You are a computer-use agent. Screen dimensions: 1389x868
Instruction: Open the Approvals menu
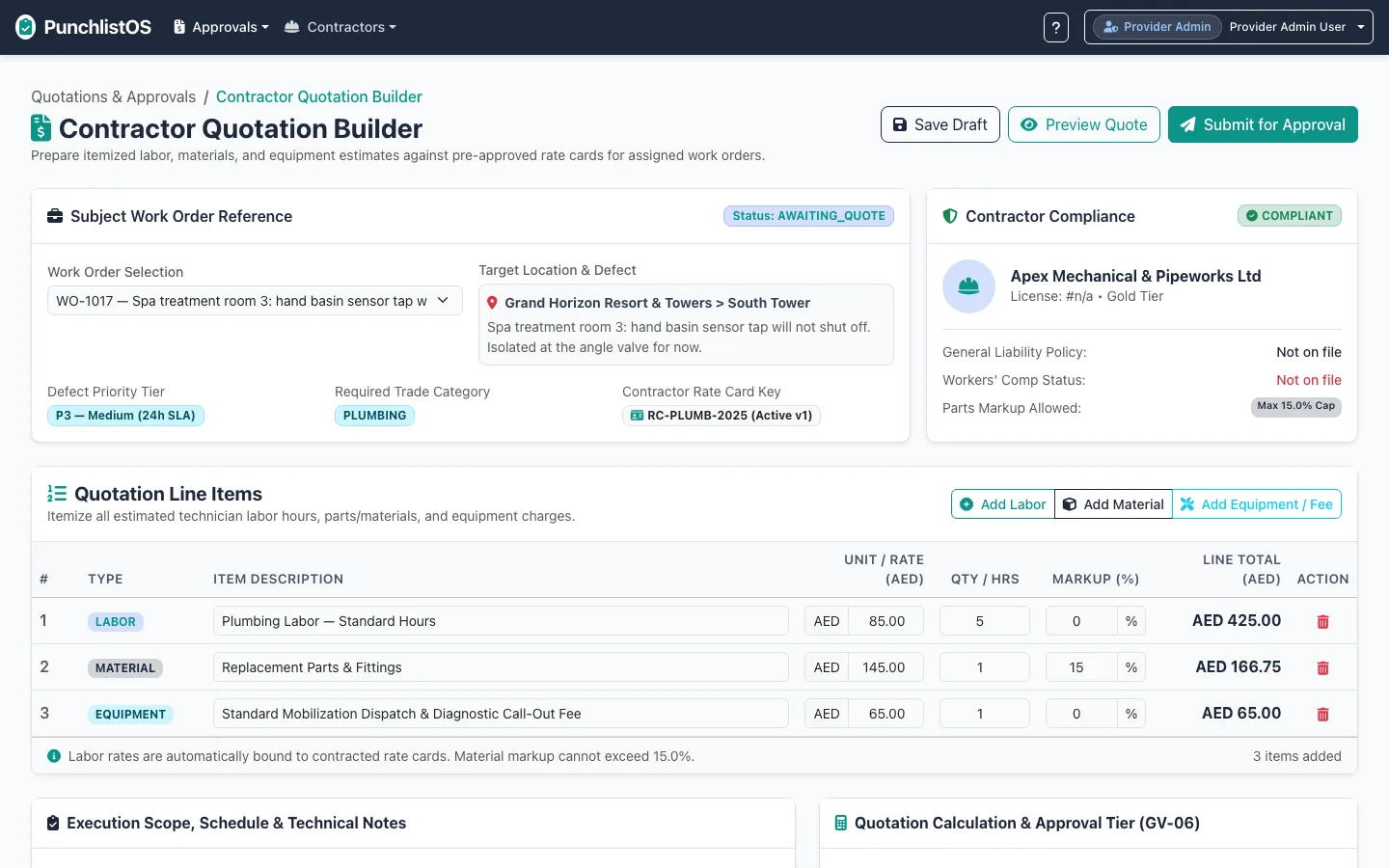(221, 27)
